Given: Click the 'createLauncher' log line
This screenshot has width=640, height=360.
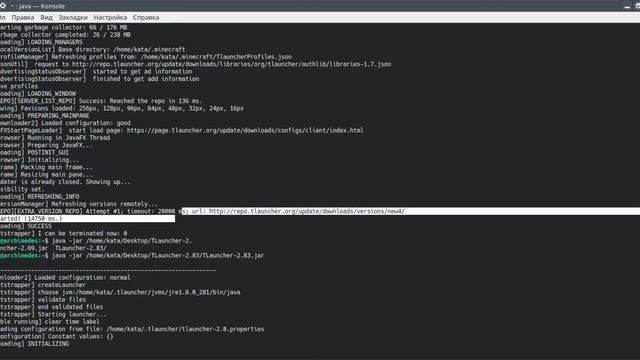Looking at the screenshot, I should click(x=43, y=285).
